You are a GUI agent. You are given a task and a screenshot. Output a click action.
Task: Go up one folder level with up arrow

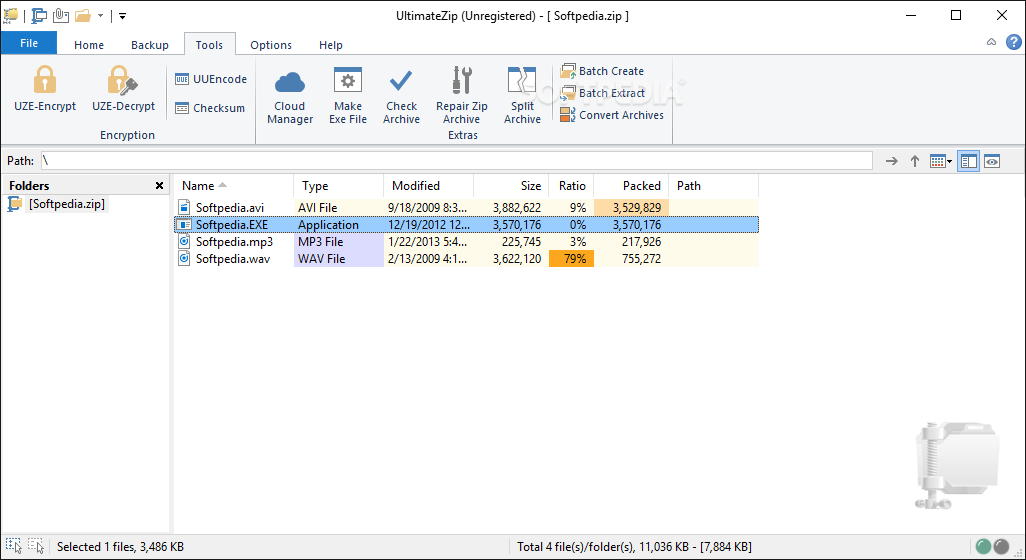pos(915,161)
